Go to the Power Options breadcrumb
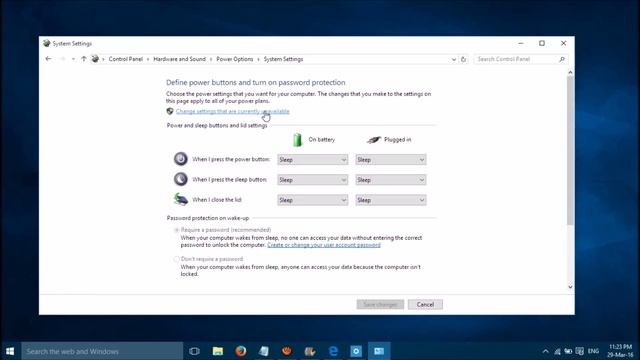 235,59
